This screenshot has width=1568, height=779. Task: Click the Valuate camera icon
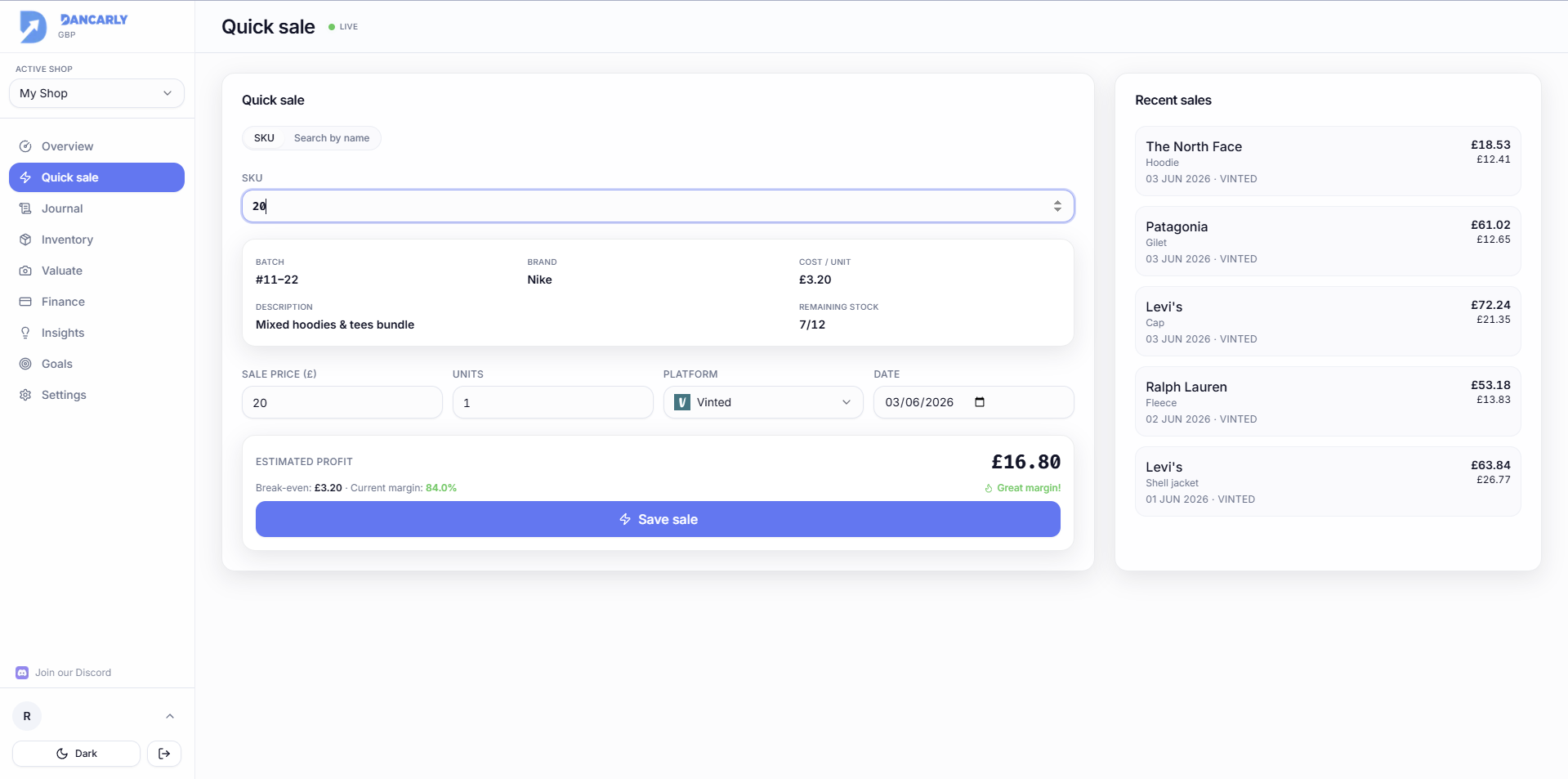[25, 271]
